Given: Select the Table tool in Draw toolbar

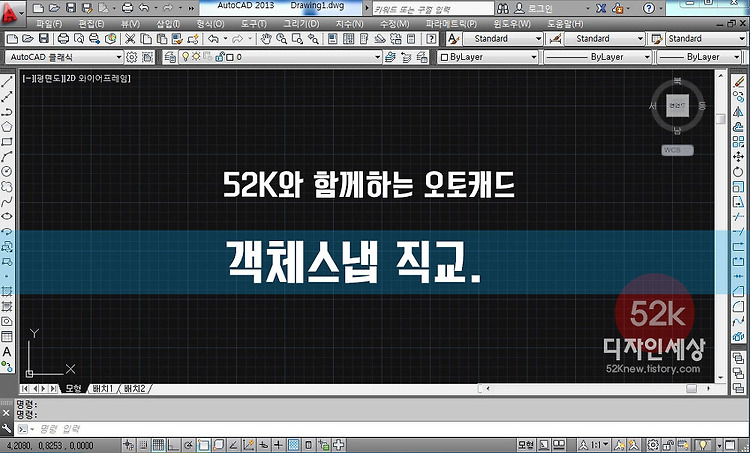Looking at the screenshot, I should [7, 336].
